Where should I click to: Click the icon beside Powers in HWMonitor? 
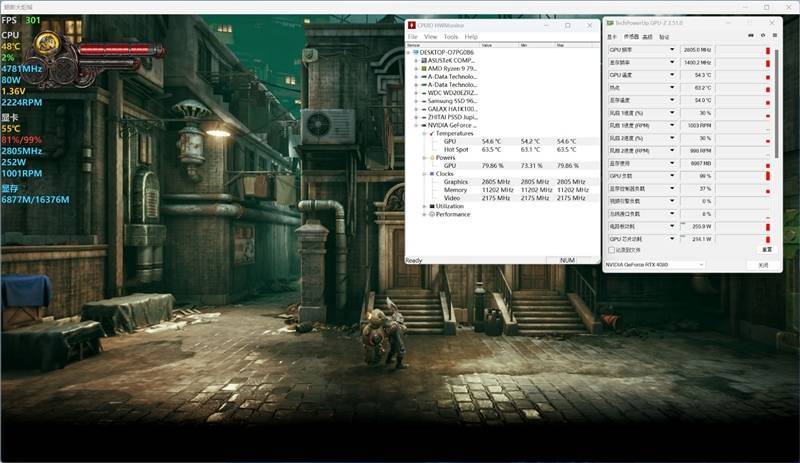click(432, 158)
